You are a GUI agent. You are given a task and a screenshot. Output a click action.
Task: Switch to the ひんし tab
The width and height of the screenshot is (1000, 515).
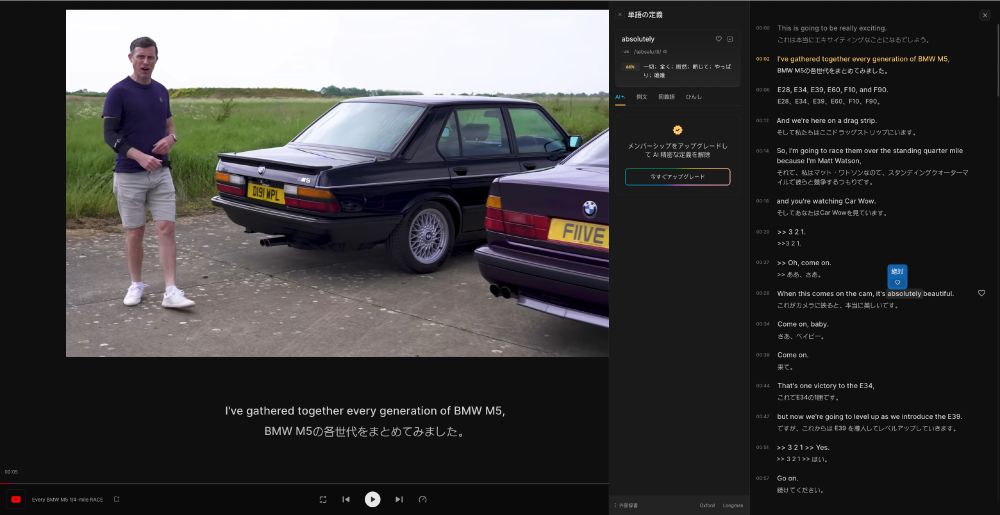694,97
